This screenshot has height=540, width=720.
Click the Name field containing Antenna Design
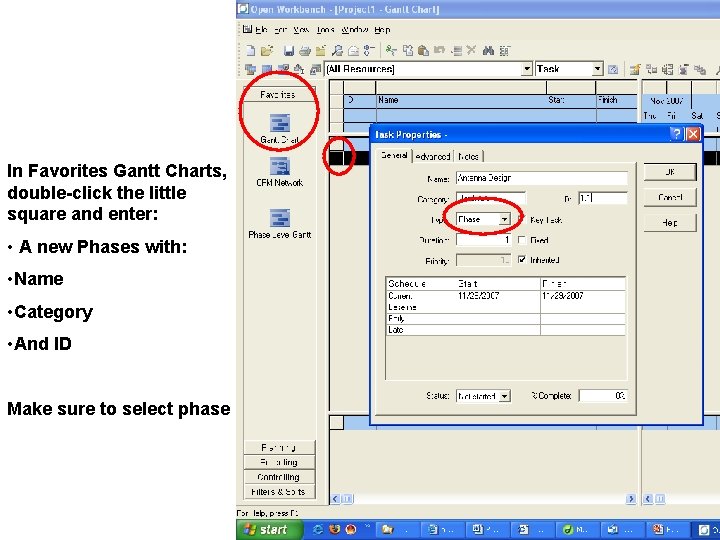coord(542,178)
